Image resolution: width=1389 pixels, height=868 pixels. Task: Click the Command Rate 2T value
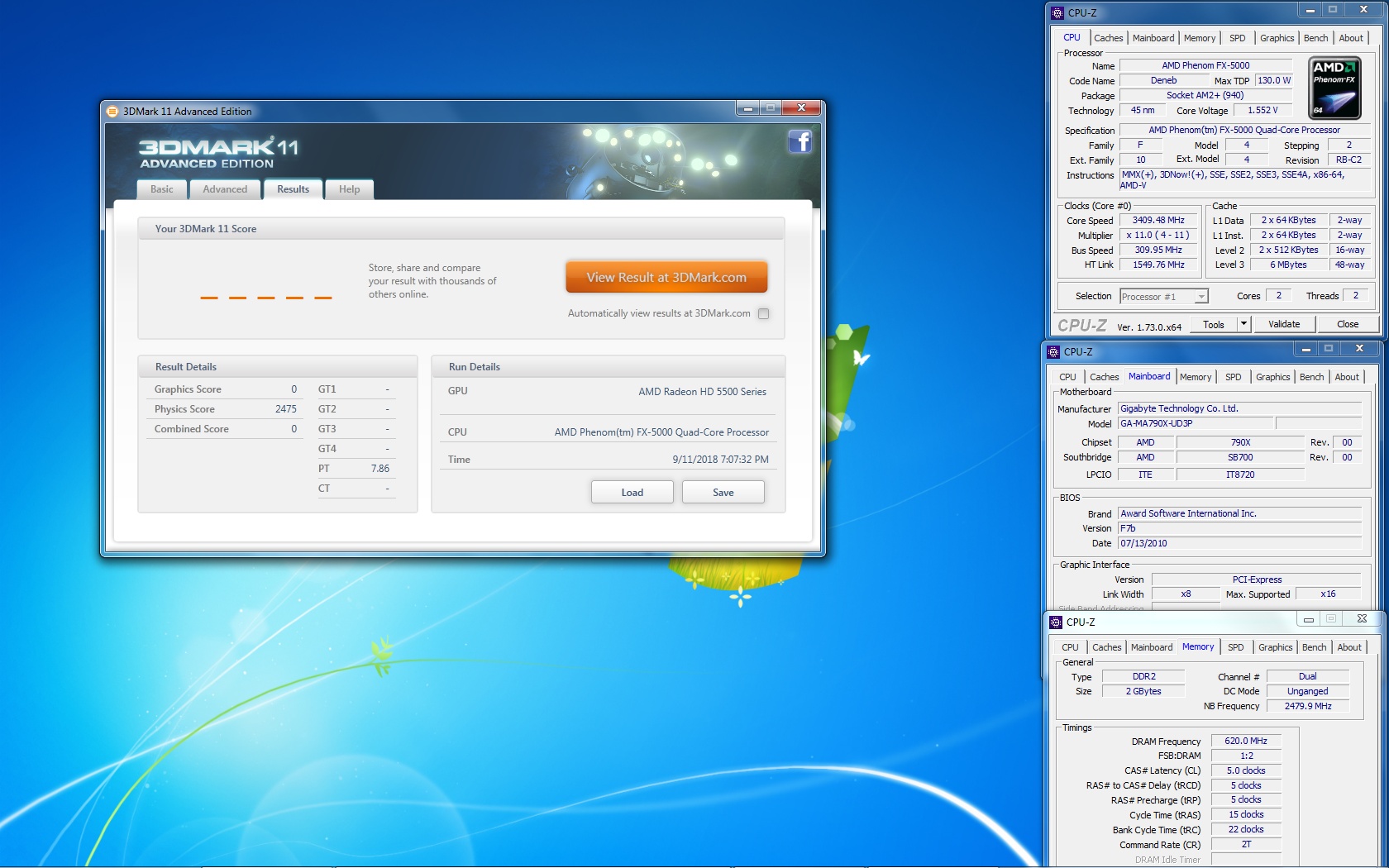tap(1246, 844)
